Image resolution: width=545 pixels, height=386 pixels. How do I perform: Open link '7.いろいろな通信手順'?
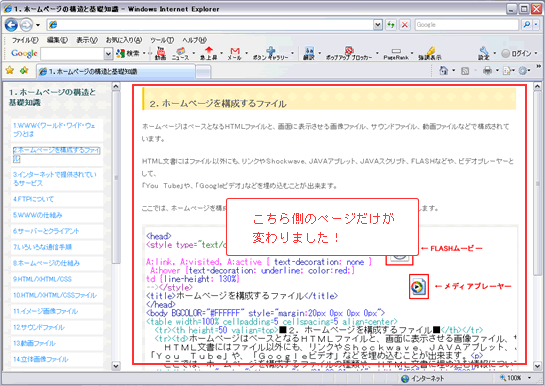pyautogui.click(x=42, y=247)
